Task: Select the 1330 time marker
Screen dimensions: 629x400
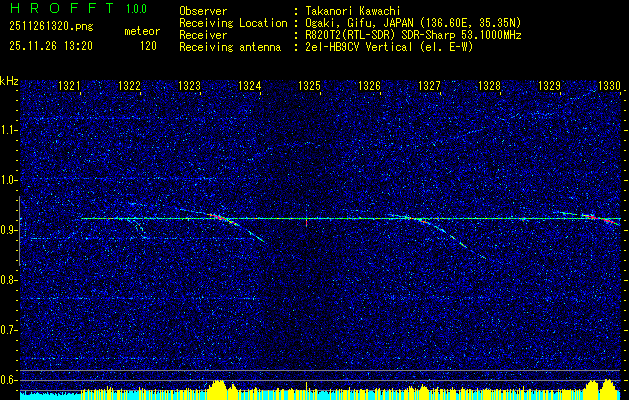Action: tap(609, 85)
